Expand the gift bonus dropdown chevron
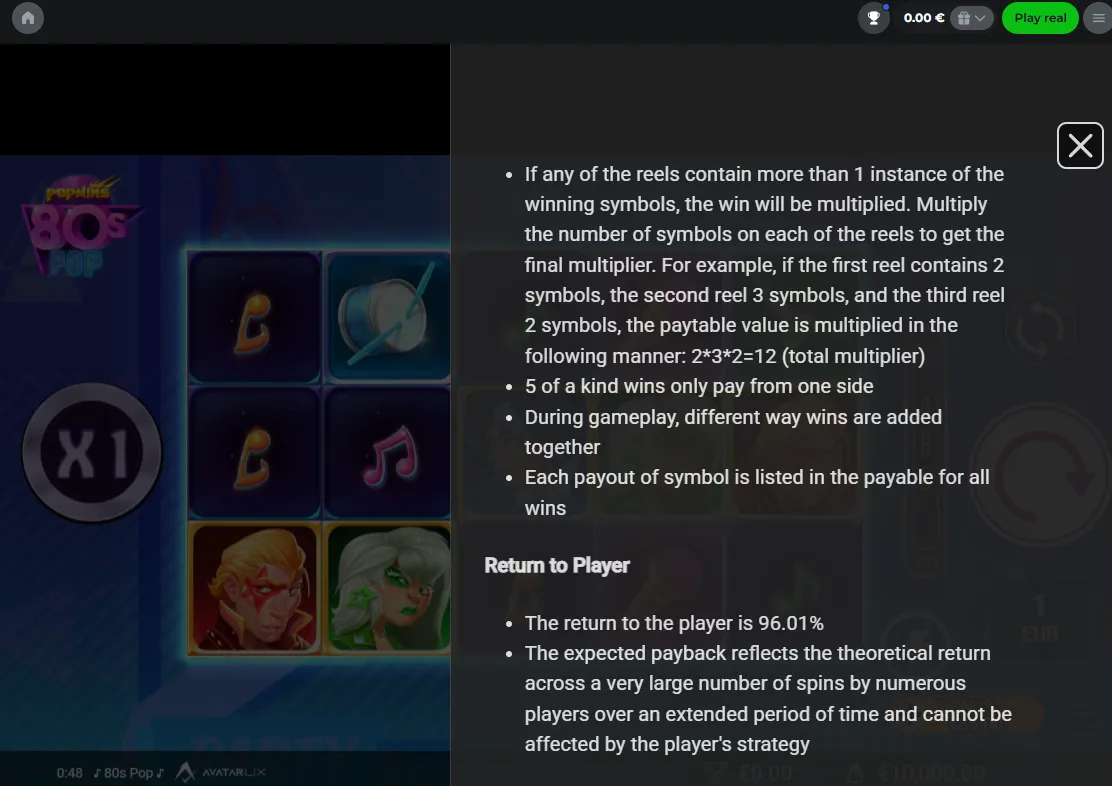This screenshot has width=1112, height=786. click(x=980, y=18)
